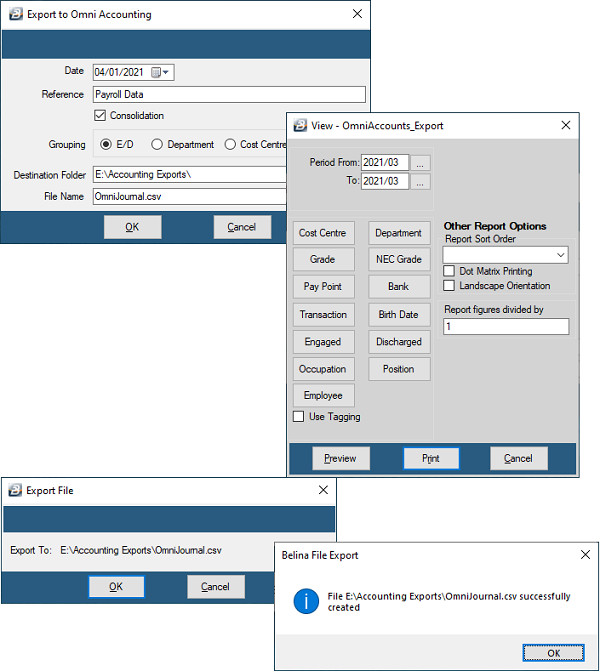Confirm OK in the Export File dialog

pos(116,587)
